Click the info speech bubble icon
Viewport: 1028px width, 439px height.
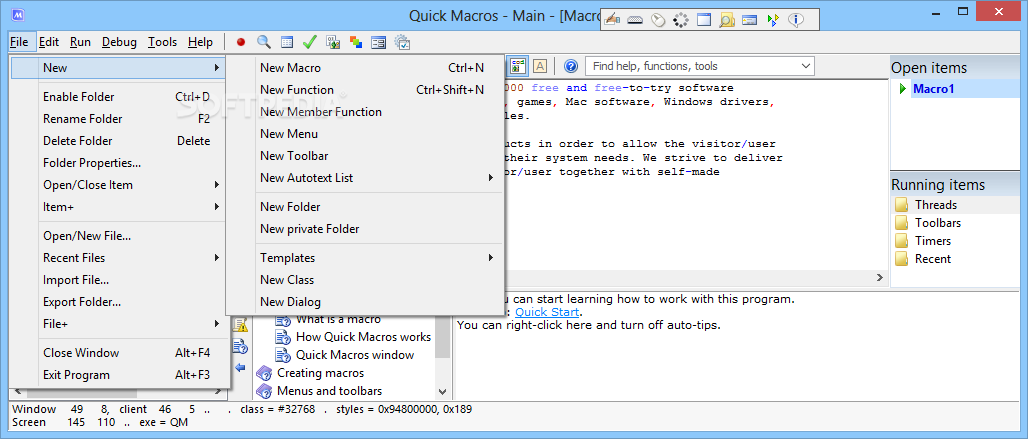tap(795, 20)
